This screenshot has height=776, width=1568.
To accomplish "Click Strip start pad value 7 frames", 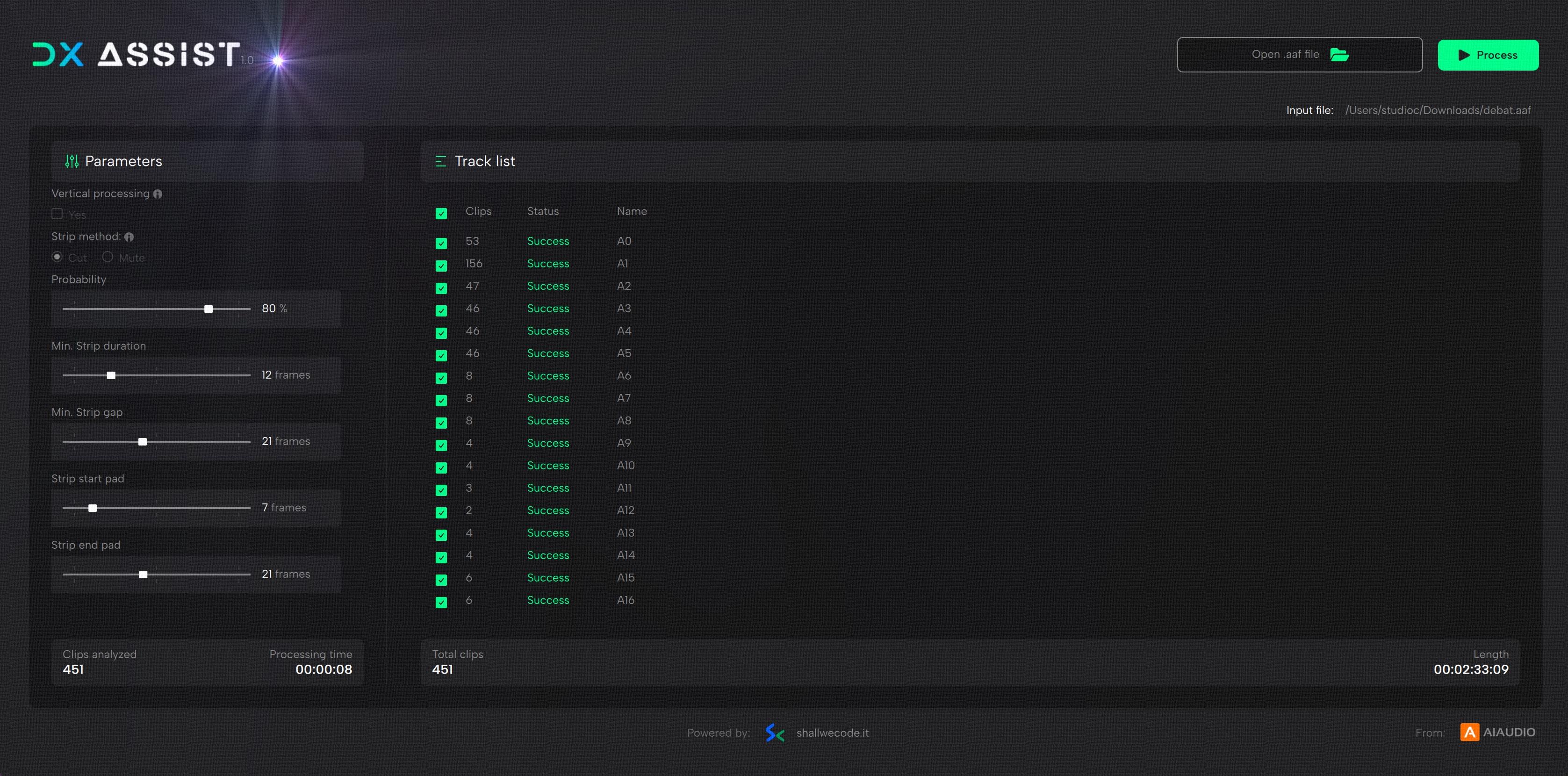I will (x=284, y=508).
